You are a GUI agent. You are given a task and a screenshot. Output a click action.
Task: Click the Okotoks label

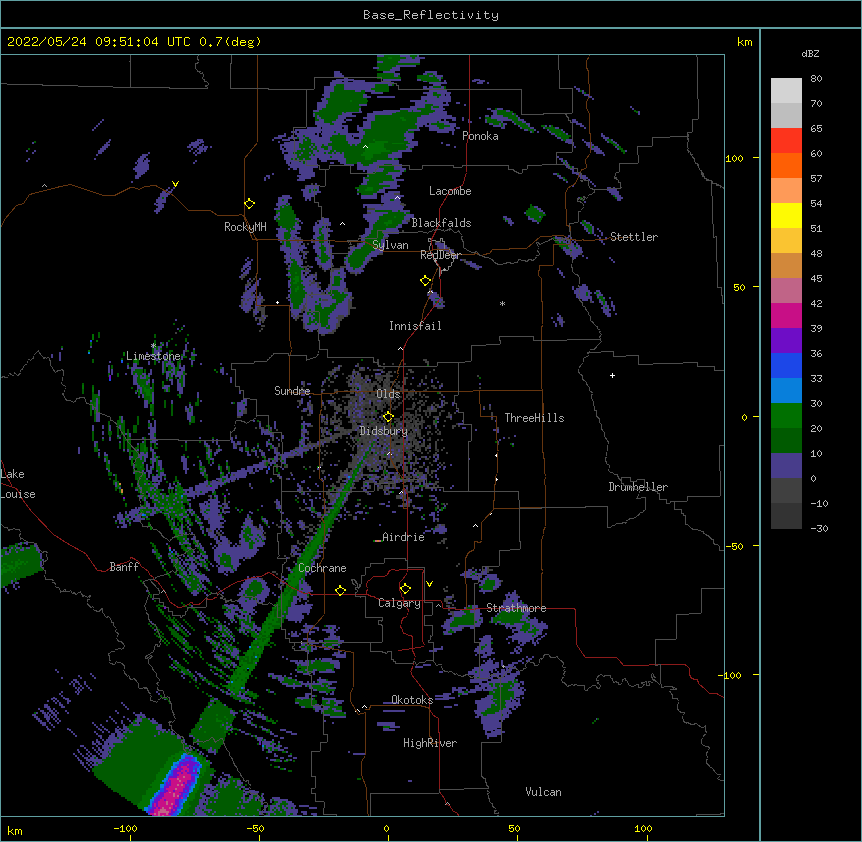pyautogui.click(x=412, y=700)
